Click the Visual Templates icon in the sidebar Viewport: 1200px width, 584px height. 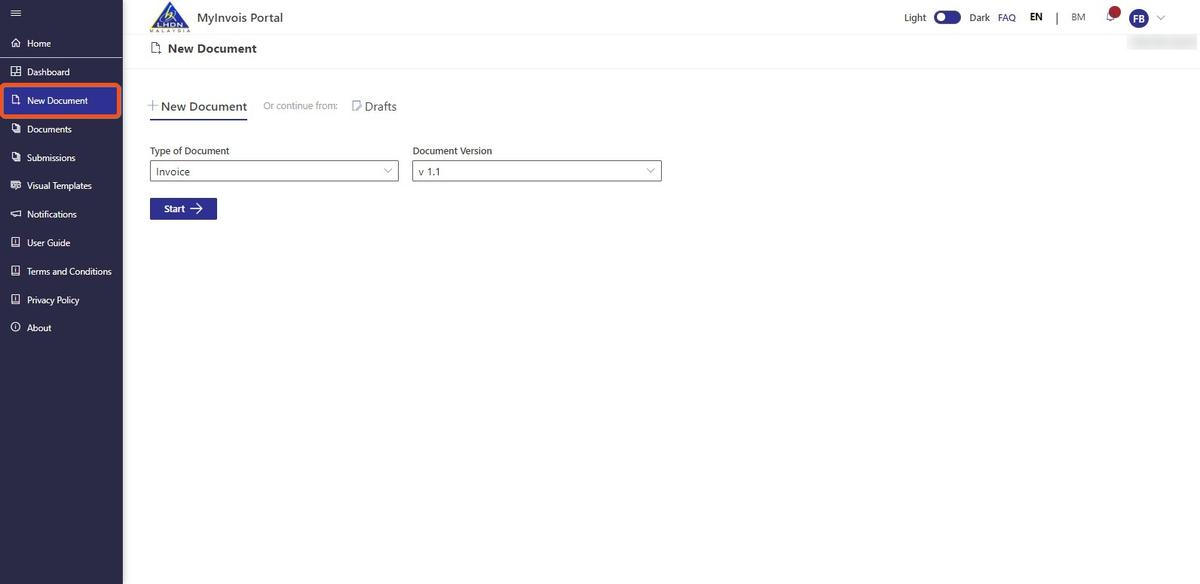(15, 185)
